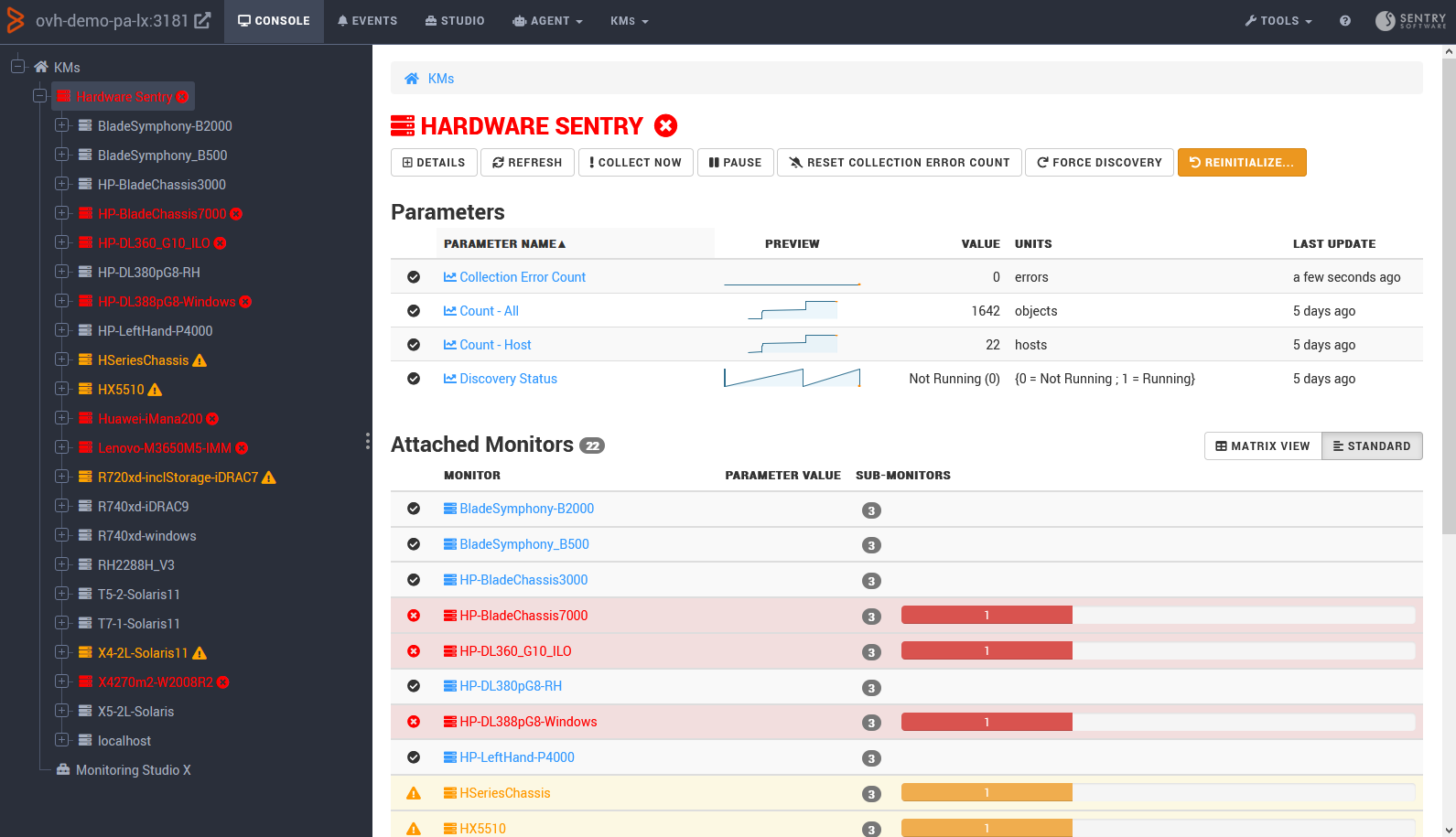Open the Agent dropdown menu
The height and width of the screenshot is (837, 1456).
547,21
